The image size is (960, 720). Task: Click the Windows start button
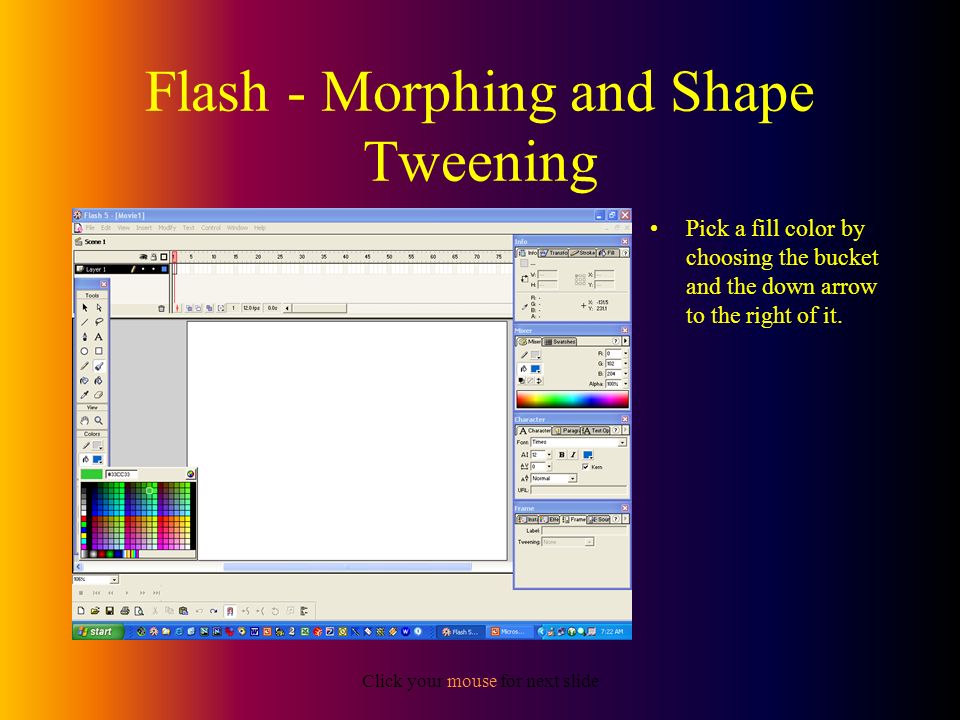(x=98, y=632)
